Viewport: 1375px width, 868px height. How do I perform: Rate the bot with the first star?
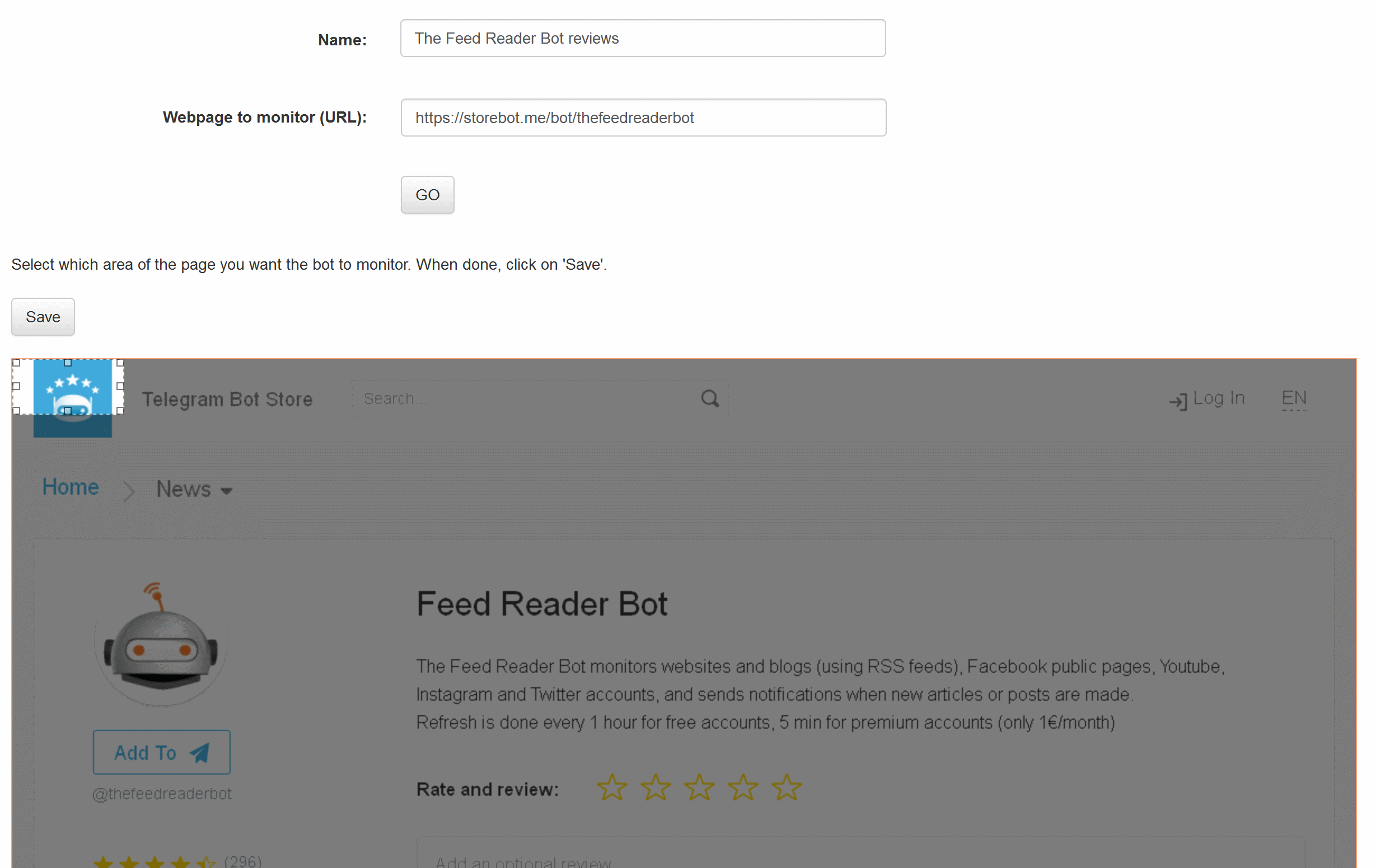coord(611,787)
